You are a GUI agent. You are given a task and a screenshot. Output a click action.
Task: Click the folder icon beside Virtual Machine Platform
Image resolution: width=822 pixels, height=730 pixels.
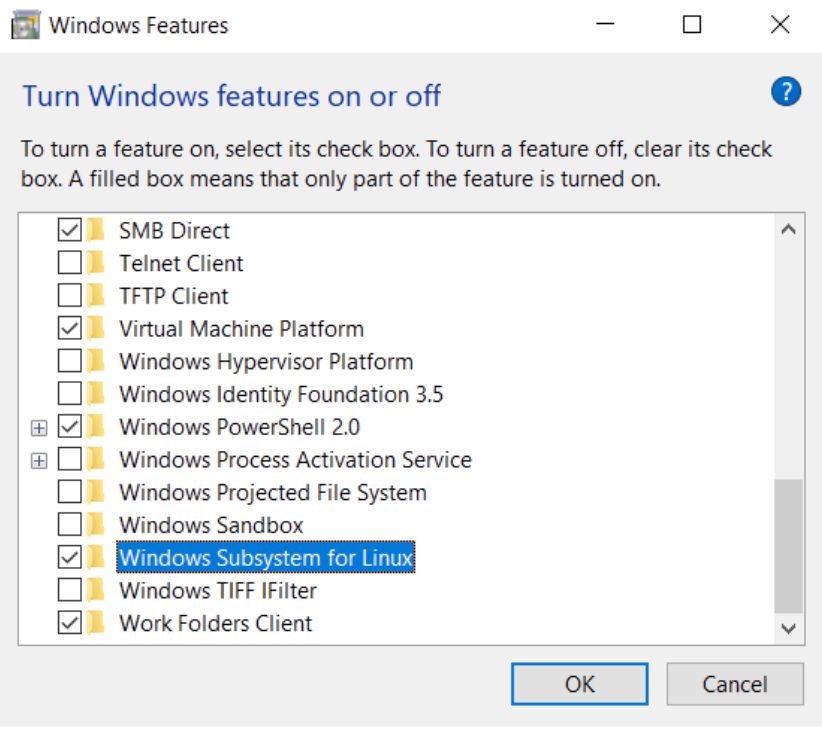pos(96,329)
